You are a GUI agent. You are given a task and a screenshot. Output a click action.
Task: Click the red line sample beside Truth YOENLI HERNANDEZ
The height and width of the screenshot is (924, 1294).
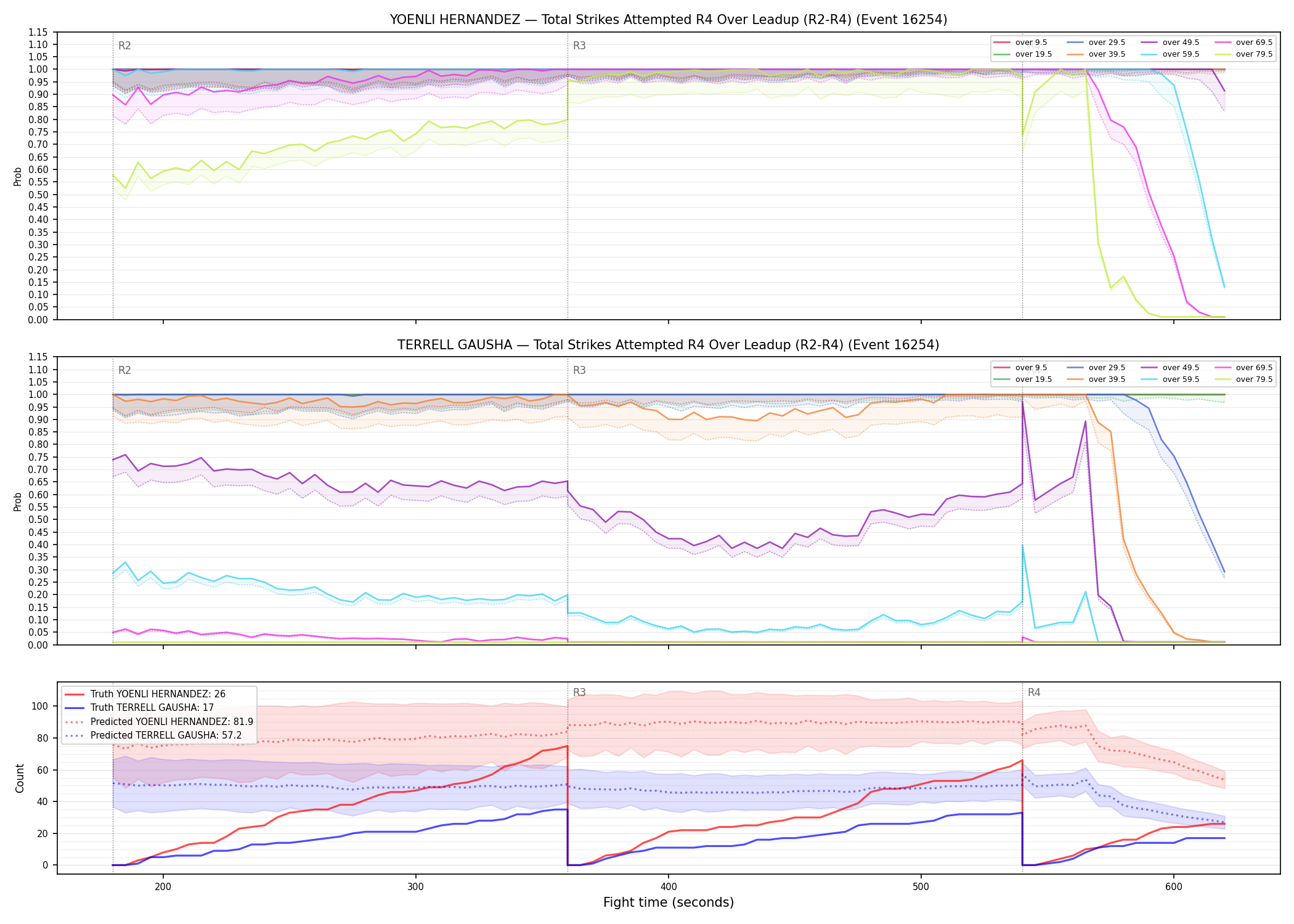coord(75,694)
